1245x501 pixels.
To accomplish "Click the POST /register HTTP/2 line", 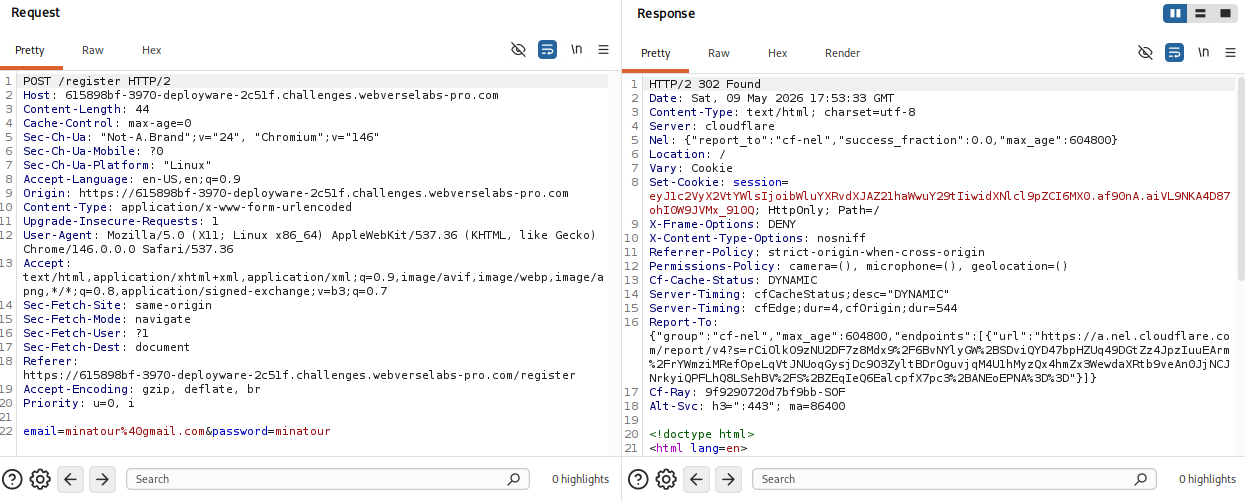I will pos(97,81).
